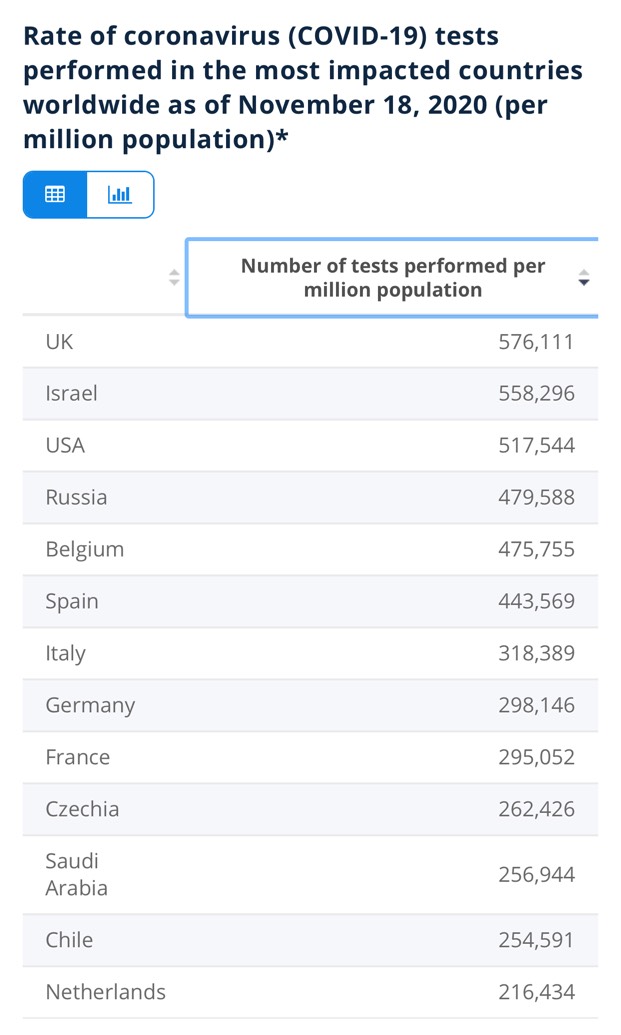Click the USA country name
Image resolution: width=621 pixels, height=1035 pixels.
65,446
